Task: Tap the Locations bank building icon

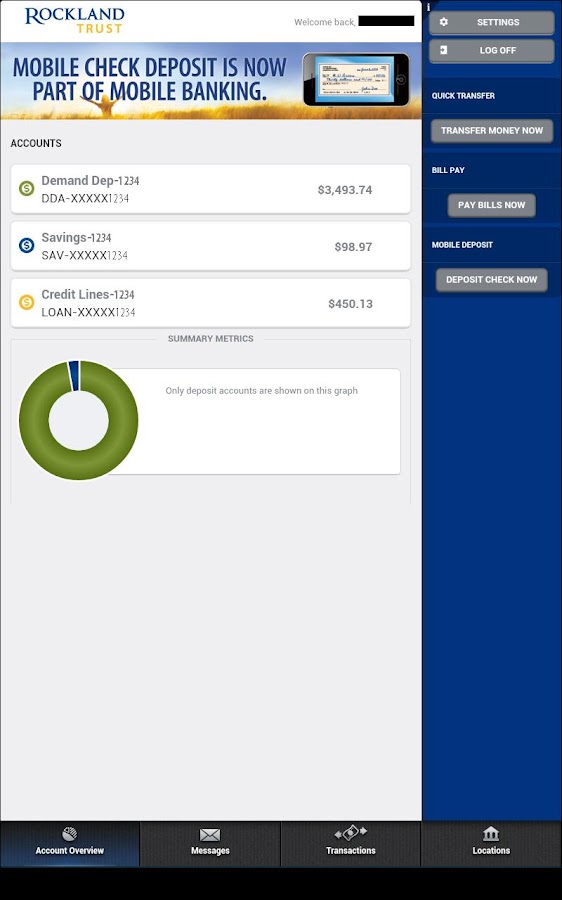Action: 491,833
